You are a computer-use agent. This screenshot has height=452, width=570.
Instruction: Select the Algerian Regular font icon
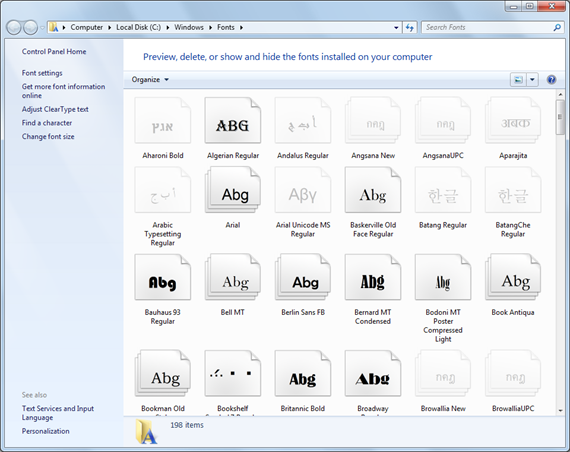pos(233,120)
